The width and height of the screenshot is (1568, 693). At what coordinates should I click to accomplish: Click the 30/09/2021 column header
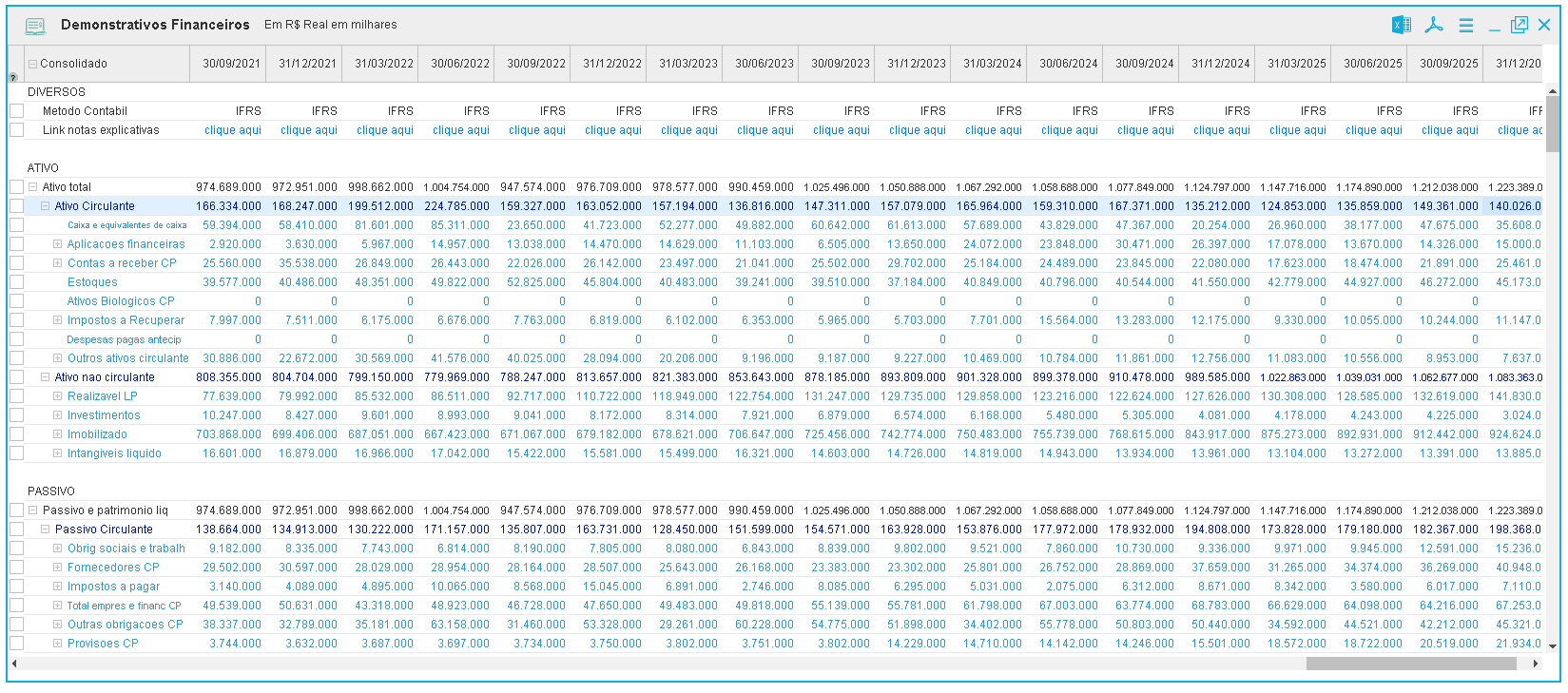[x=228, y=64]
